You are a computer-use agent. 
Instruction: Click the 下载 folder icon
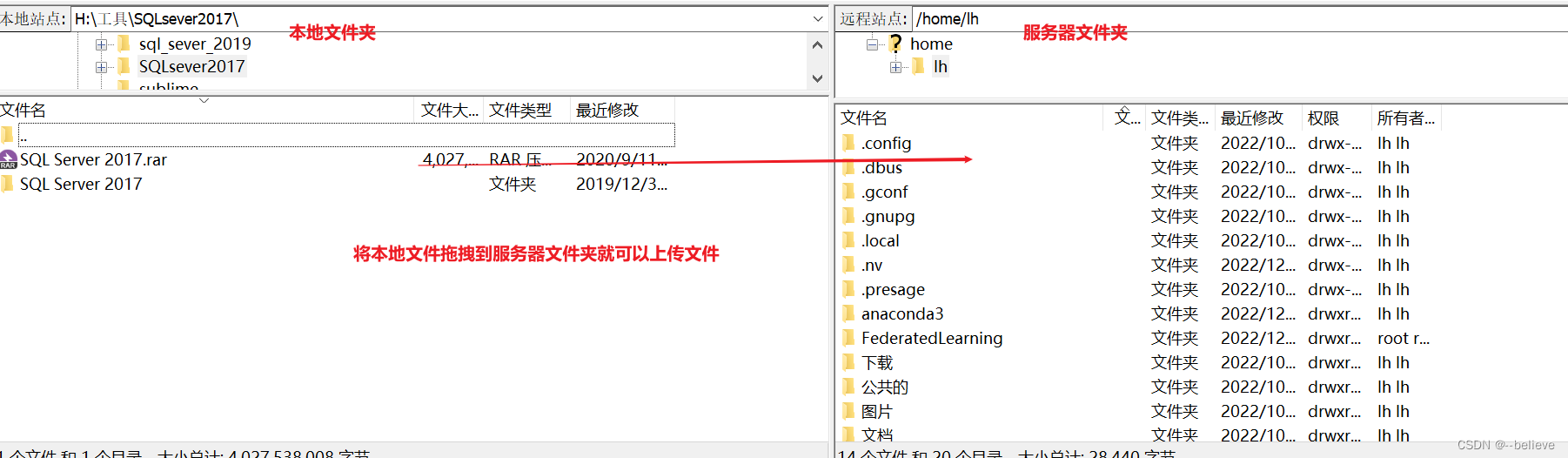pos(848,362)
